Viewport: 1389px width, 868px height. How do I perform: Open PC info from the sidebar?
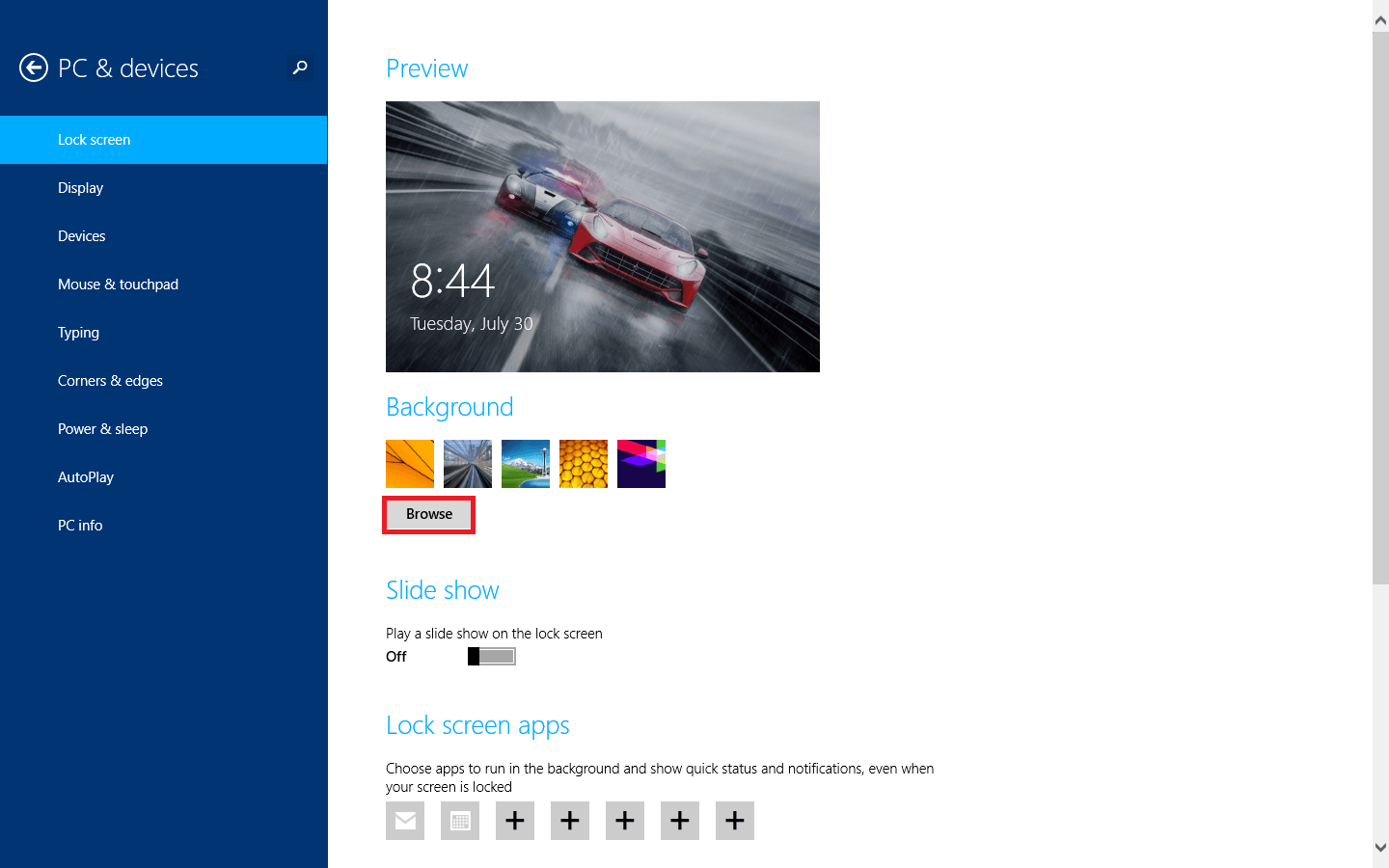pyautogui.click(x=80, y=525)
